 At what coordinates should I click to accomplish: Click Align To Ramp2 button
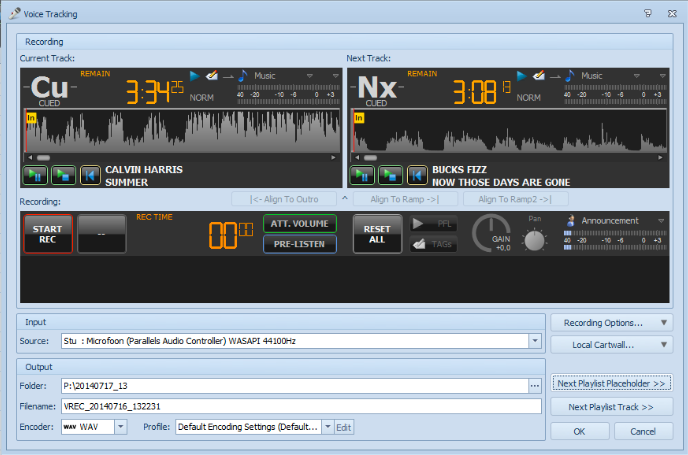[x=516, y=199]
